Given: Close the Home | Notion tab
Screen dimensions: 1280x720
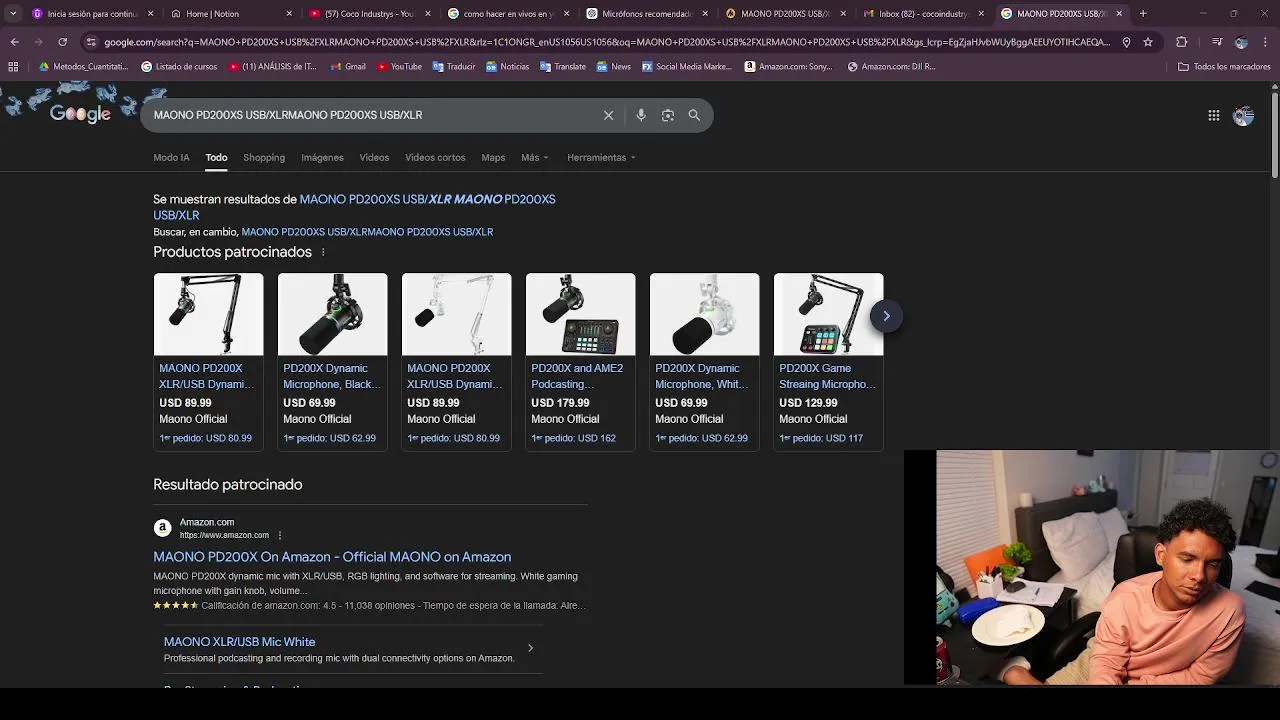Looking at the screenshot, I should click(x=290, y=13).
